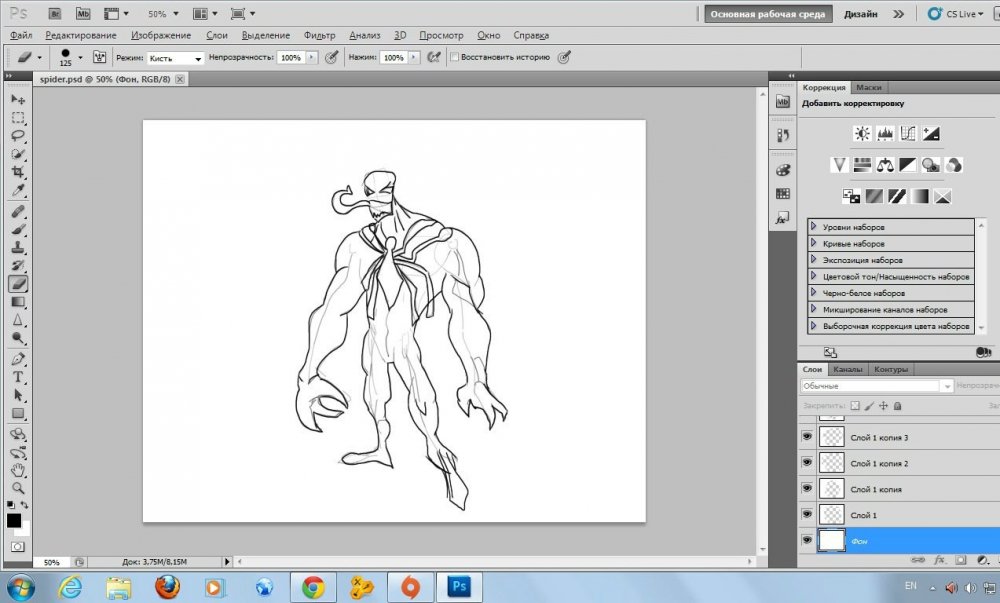Image resolution: width=1000 pixels, height=603 pixels.
Task: Open Google Chrome from the taskbar
Action: pos(313,586)
